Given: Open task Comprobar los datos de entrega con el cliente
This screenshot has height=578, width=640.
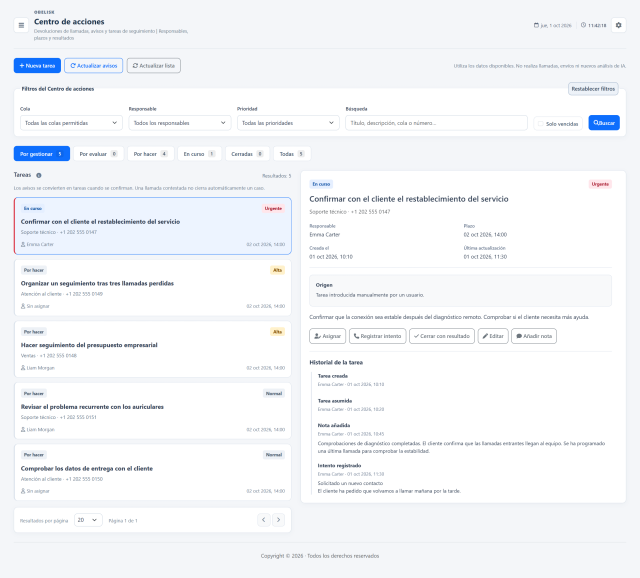Looking at the screenshot, I should (153, 473).
